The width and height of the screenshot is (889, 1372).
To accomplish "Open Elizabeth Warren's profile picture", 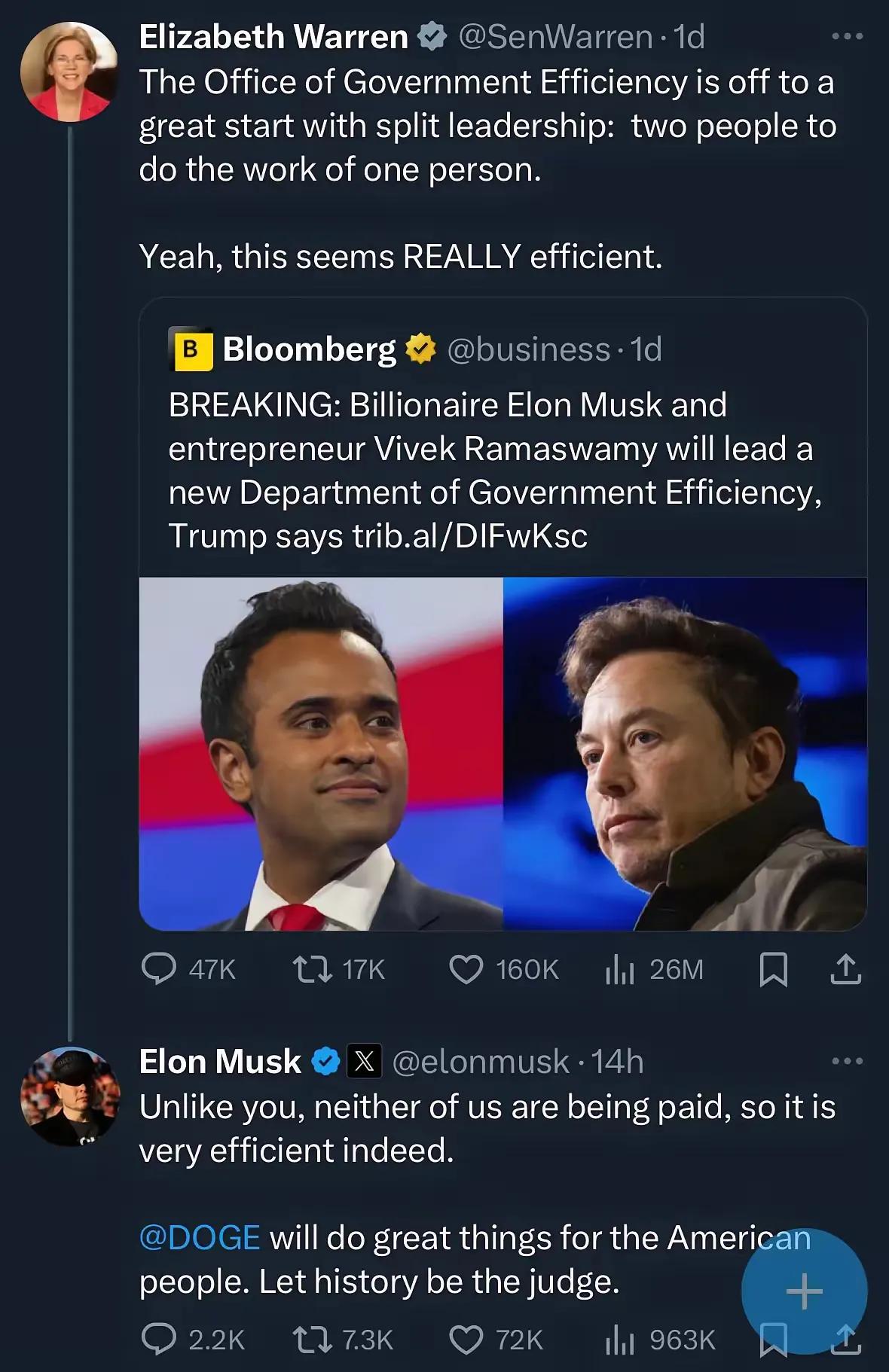I will click(x=69, y=72).
